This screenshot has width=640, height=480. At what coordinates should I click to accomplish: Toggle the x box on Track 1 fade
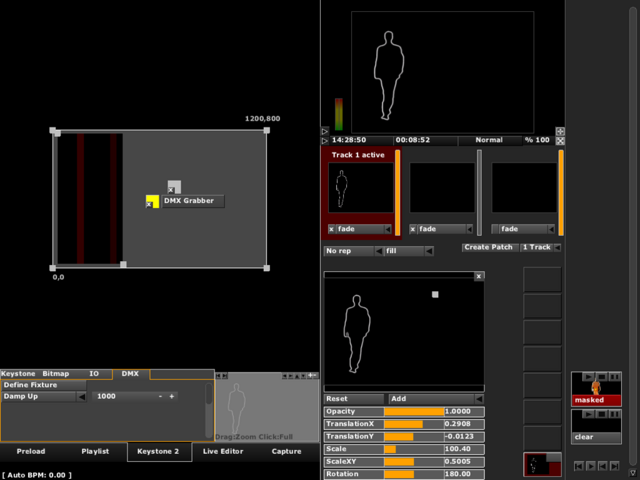tap(332, 229)
